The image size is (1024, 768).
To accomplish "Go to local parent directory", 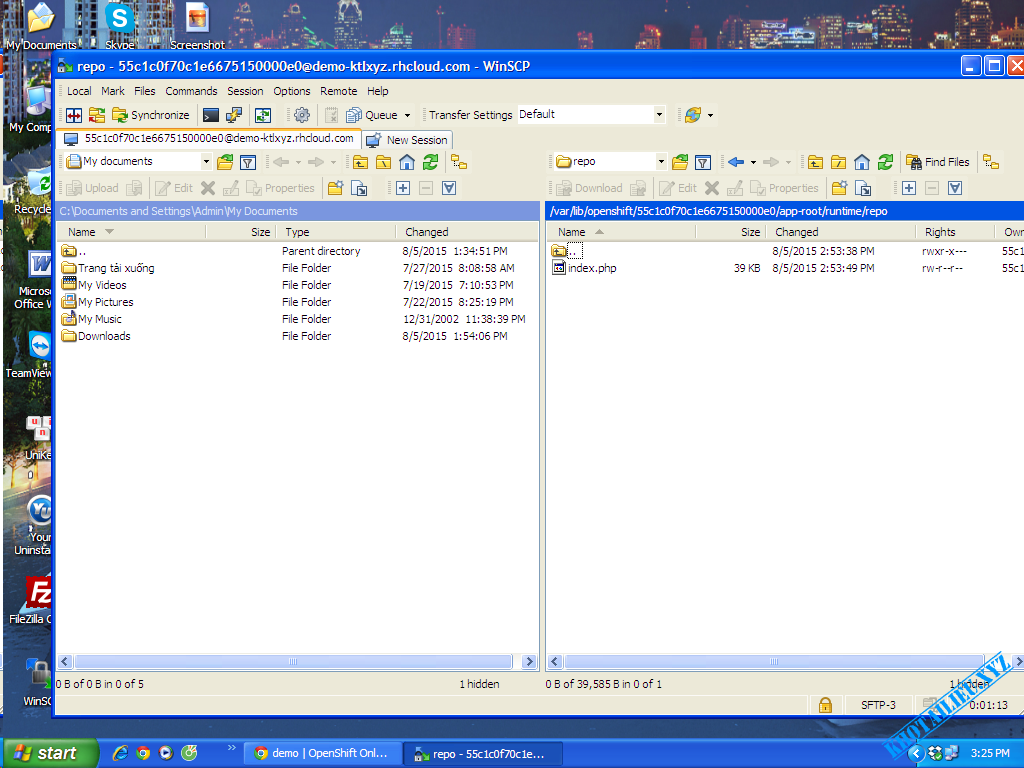I will tap(360, 162).
